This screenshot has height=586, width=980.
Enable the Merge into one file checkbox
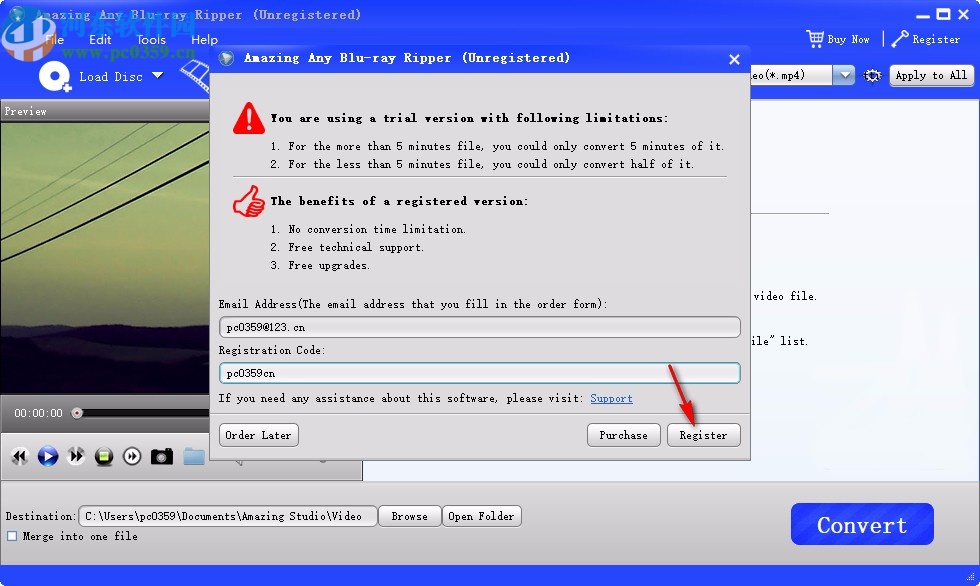point(13,536)
